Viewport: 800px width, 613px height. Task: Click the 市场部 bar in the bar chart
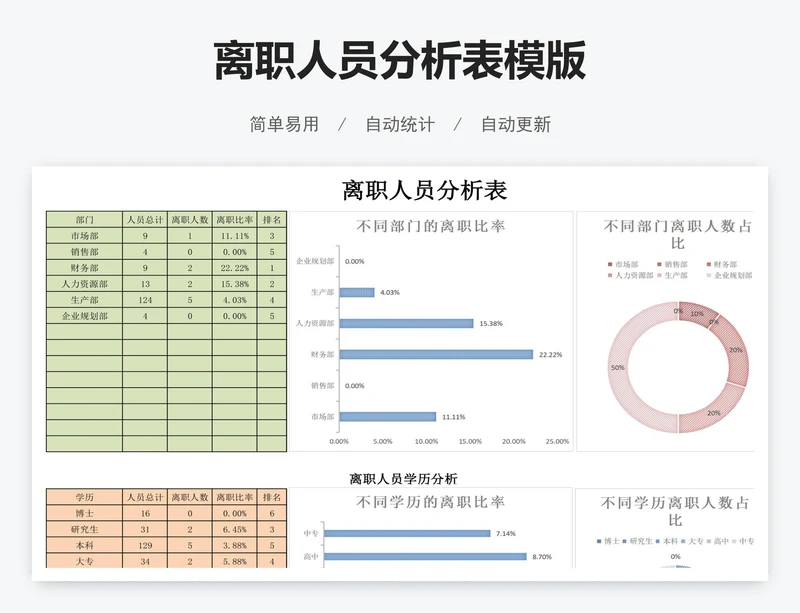click(388, 417)
